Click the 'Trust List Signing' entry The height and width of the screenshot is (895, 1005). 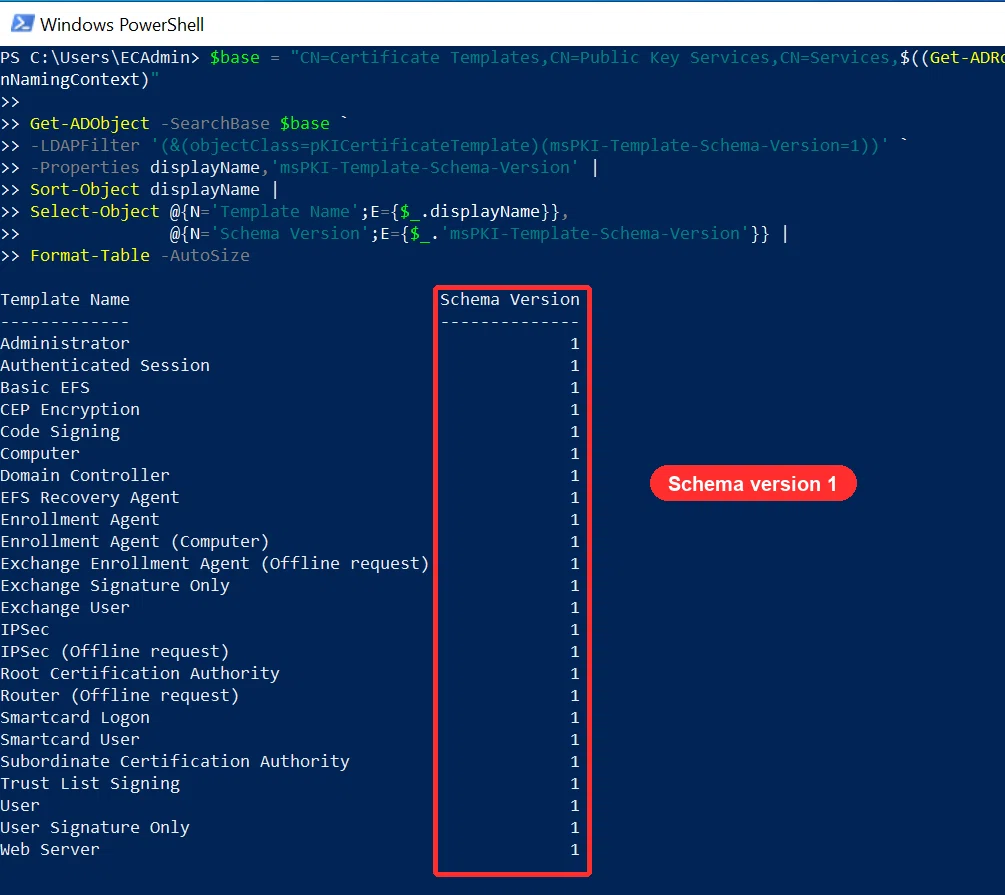pyautogui.click(x=90, y=783)
